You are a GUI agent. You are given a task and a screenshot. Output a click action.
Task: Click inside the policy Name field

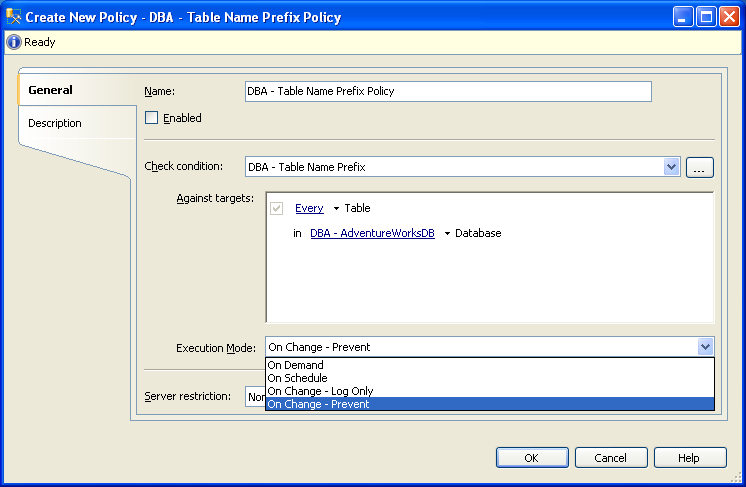[447, 91]
